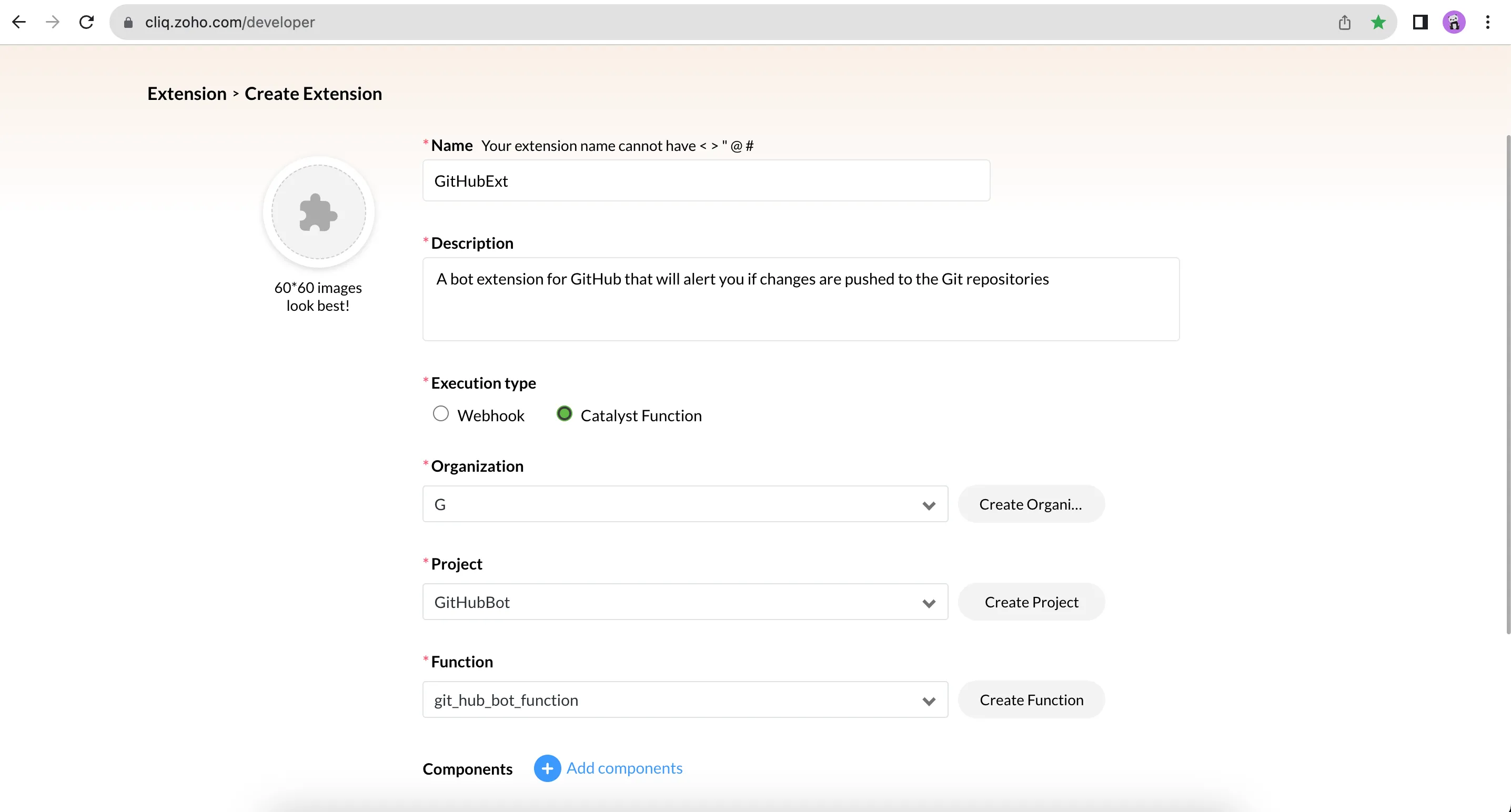Viewport: 1511px width, 812px height.
Task: Reload the page with refresh icon
Action: [87, 22]
